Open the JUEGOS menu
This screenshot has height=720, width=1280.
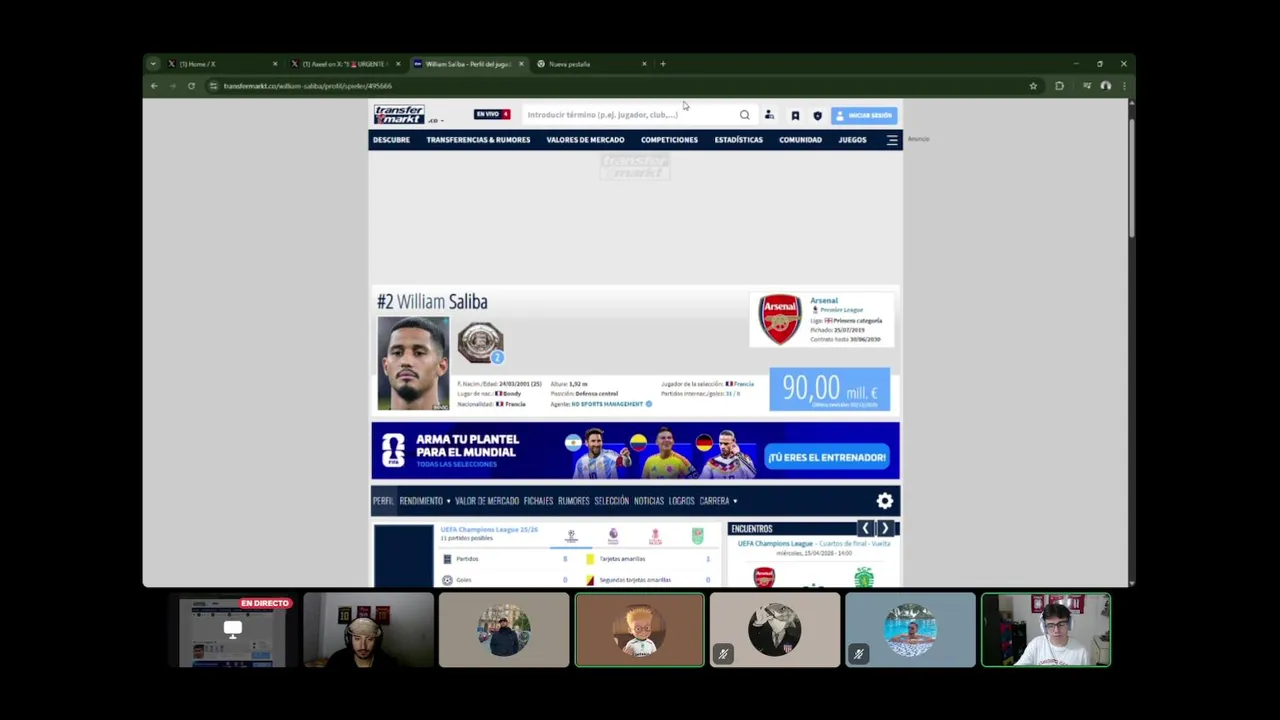pyautogui.click(x=852, y=140)
